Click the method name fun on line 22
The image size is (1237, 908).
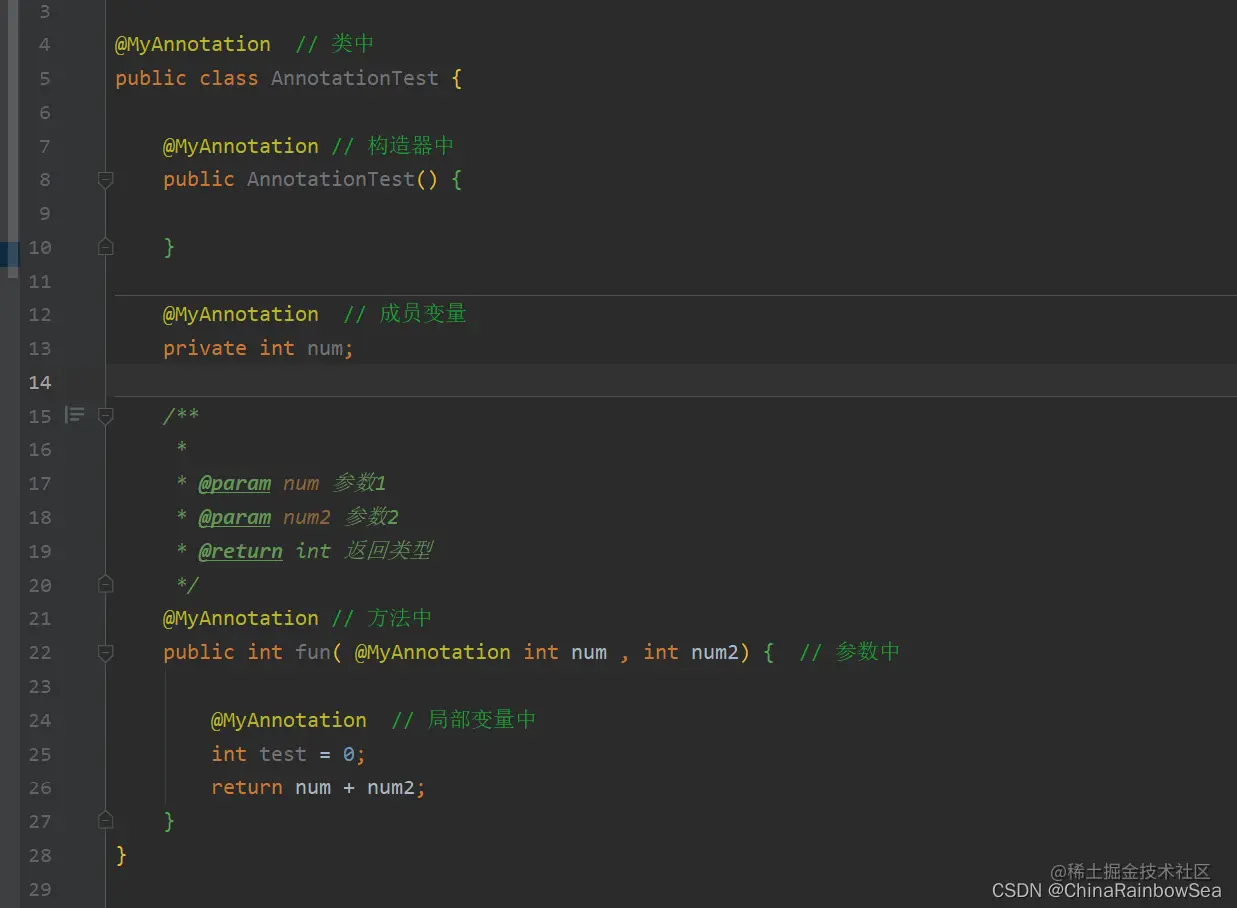(313, 652)
